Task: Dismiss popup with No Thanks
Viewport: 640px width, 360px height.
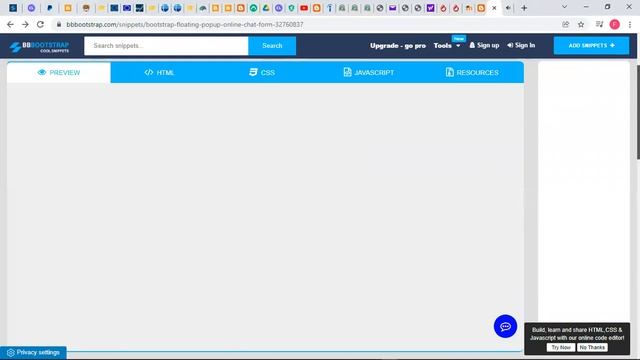Action: [x=592, y=347]
